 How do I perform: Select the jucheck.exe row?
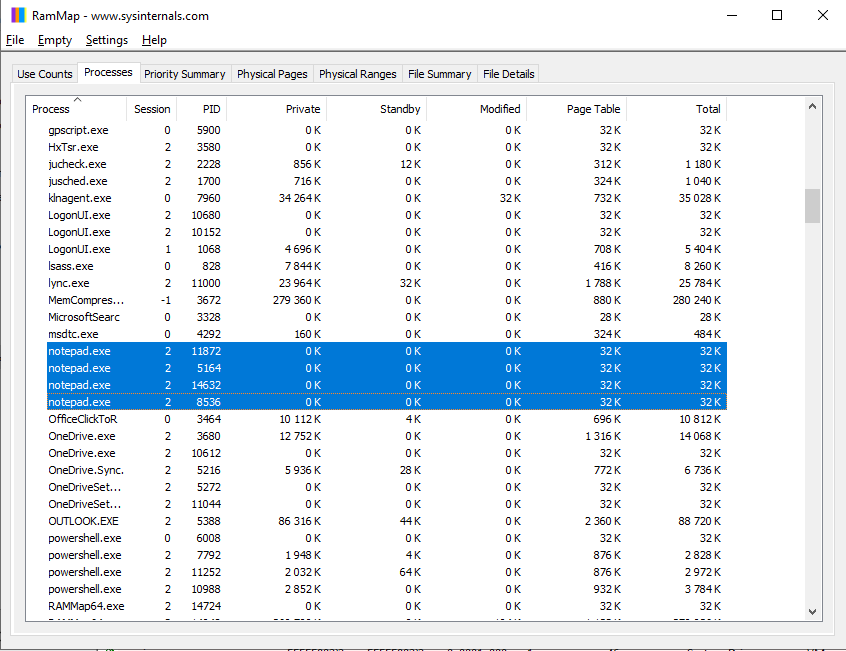(387, 164)
